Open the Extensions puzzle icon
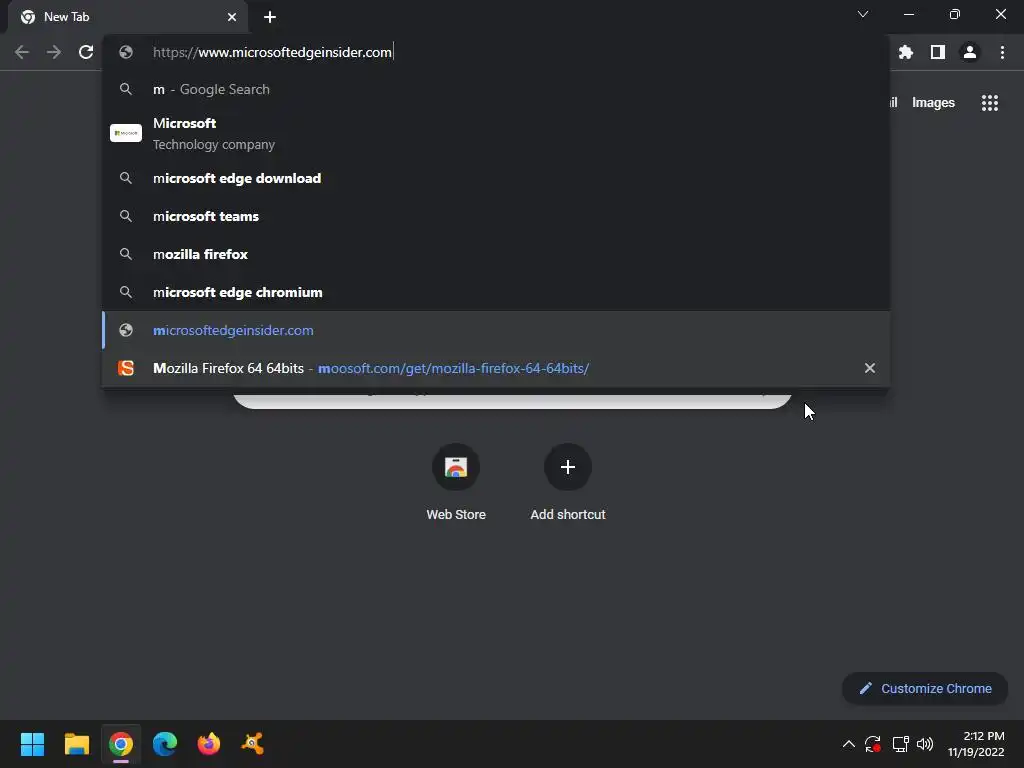The image size is (1024, 768). 906,52
